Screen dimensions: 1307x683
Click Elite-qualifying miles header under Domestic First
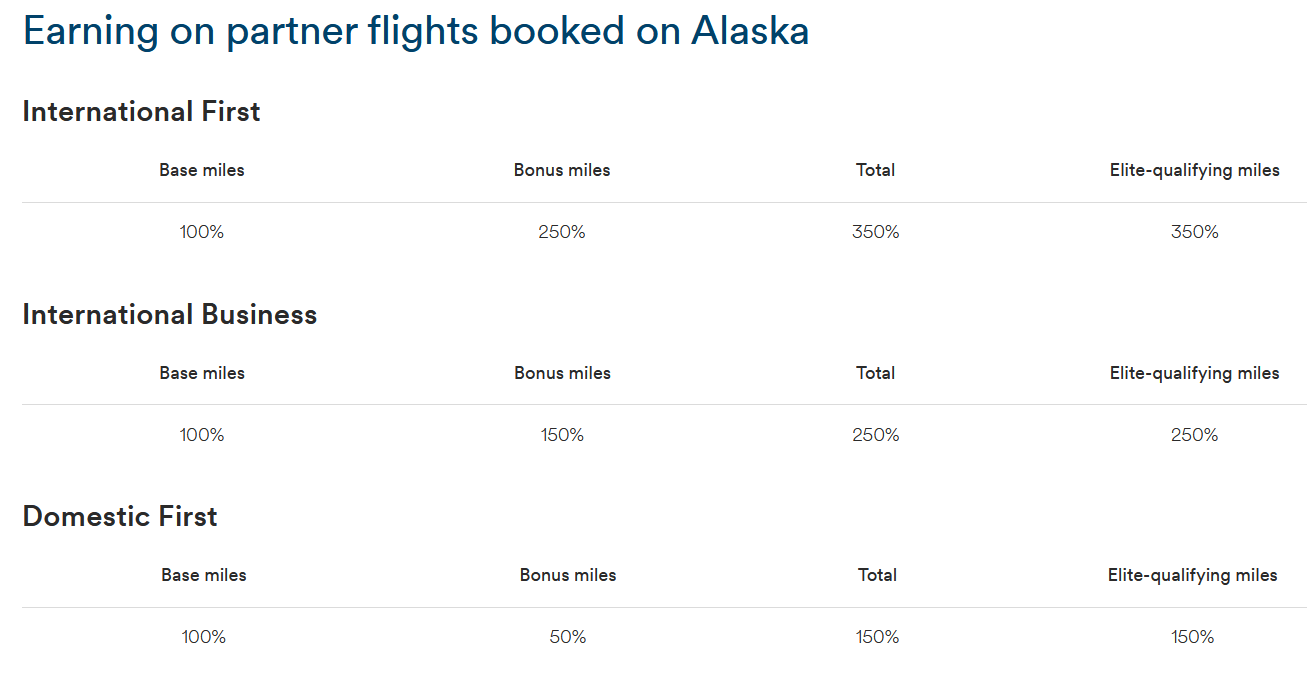click(1192, 575)
